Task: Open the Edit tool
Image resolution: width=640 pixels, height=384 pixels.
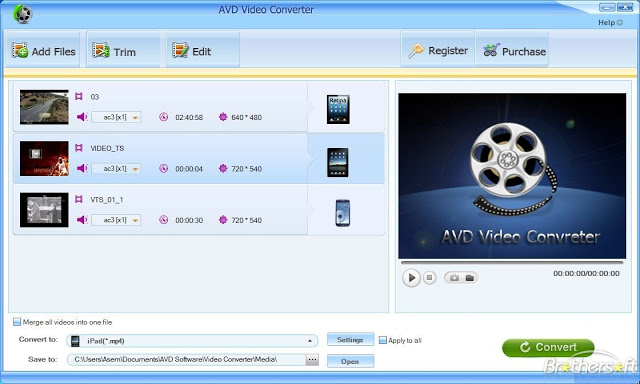Action: 203,51
